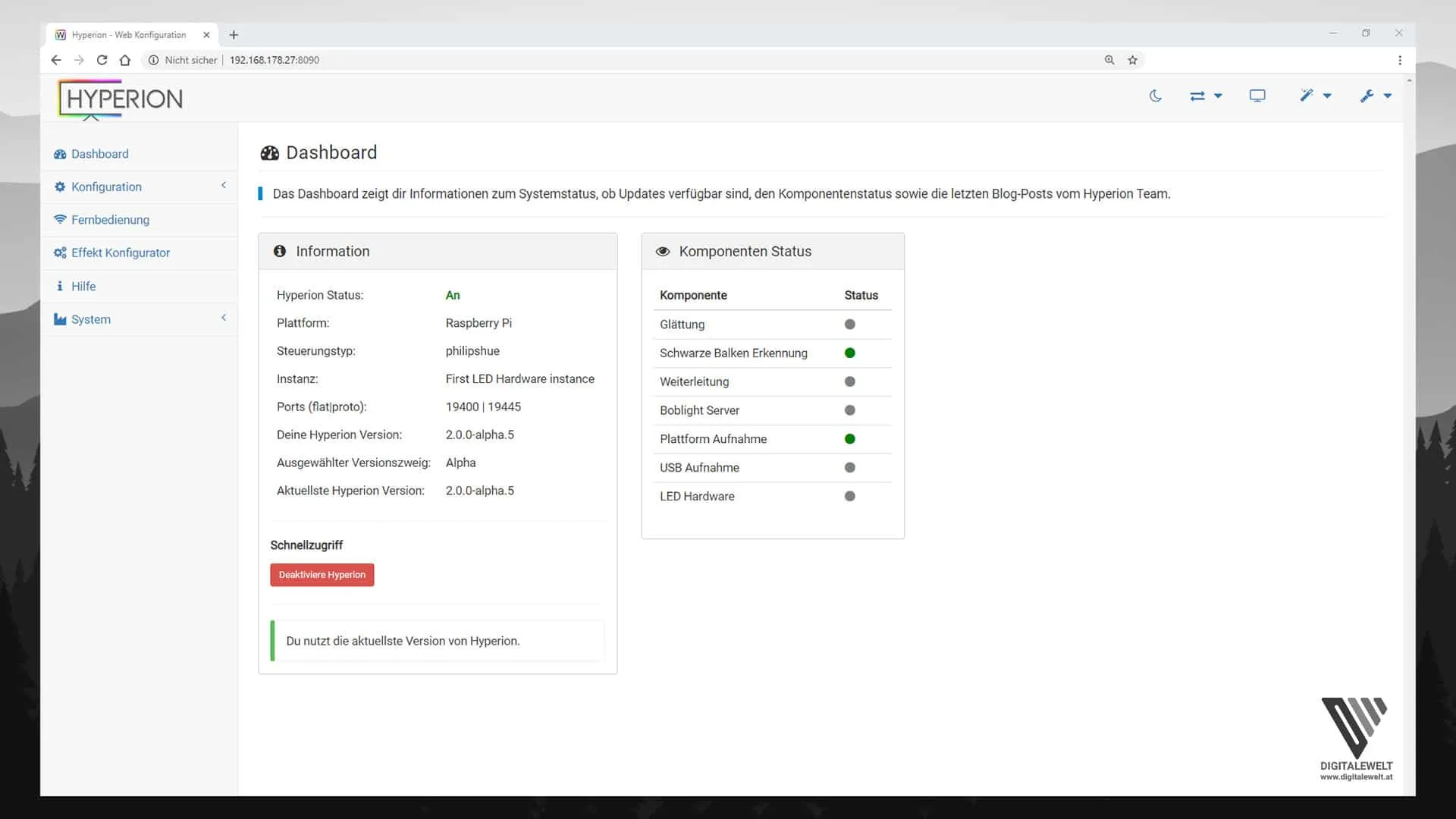Click the browser forward arrow

(x=79, y=60)
